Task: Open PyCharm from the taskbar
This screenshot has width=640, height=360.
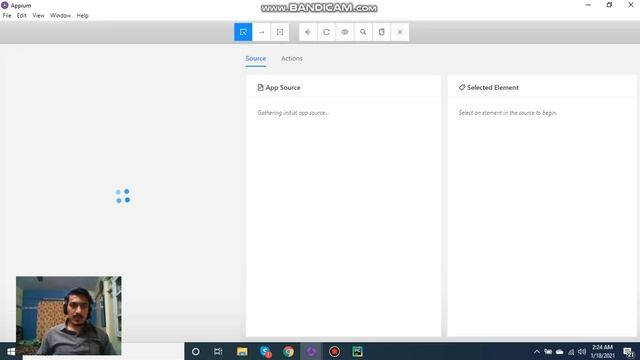Action: [358, 351]
